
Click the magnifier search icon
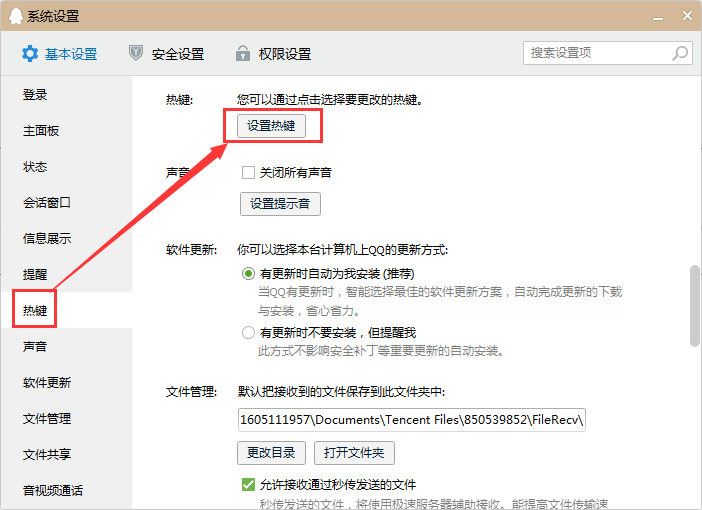point(680,53)
